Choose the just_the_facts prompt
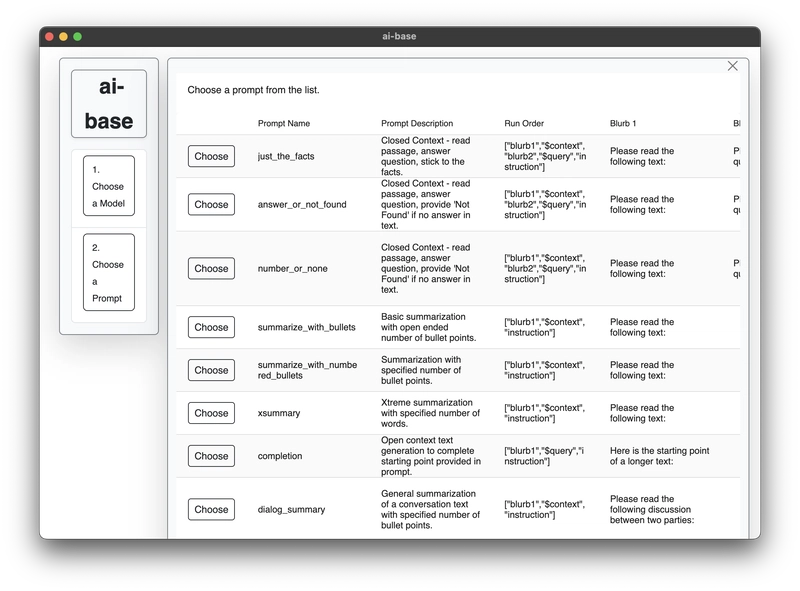The width and height of the screenshot is (800, 591). pos(211,156)
